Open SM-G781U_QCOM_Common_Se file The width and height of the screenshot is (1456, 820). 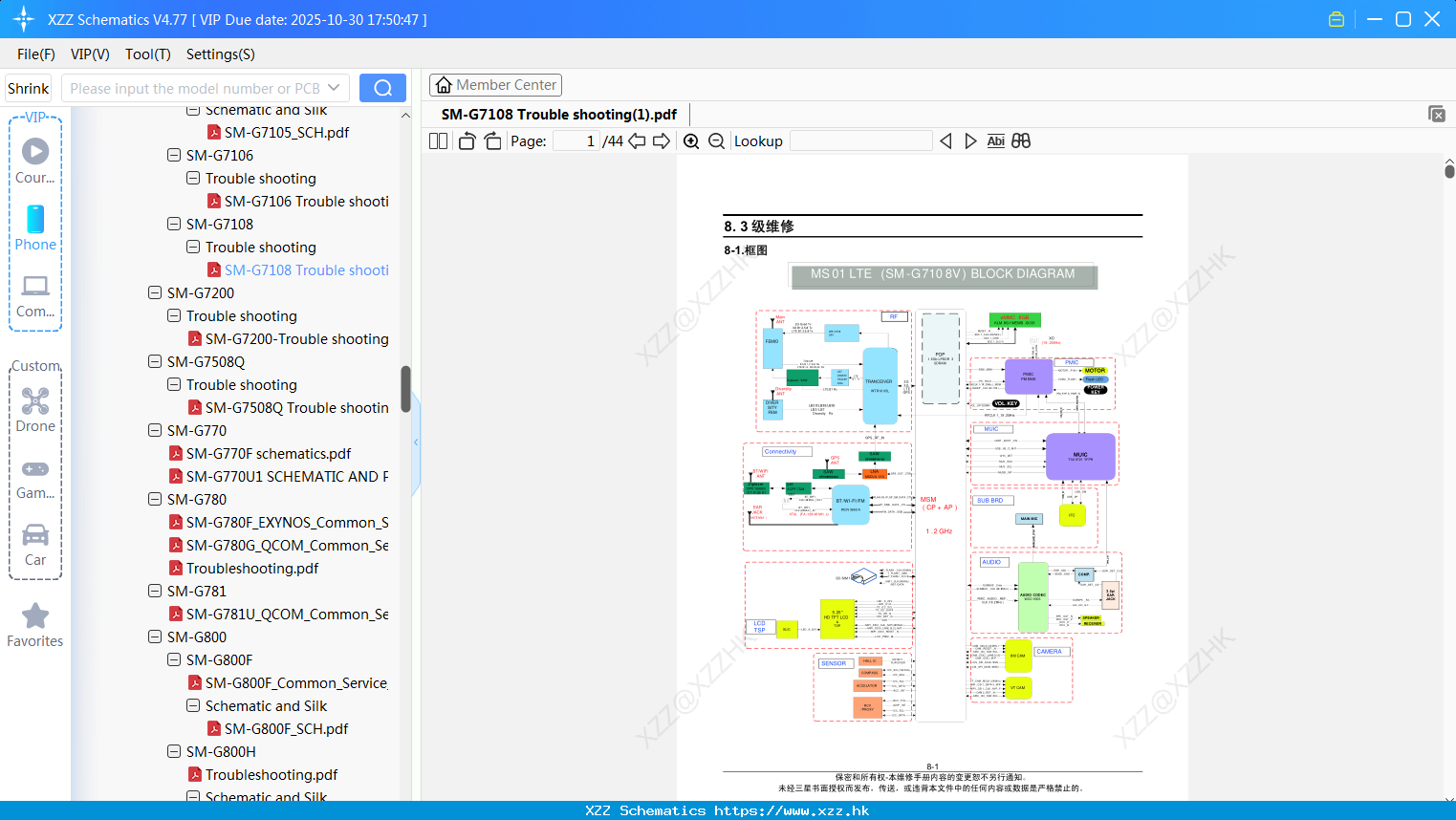[288, 614]
